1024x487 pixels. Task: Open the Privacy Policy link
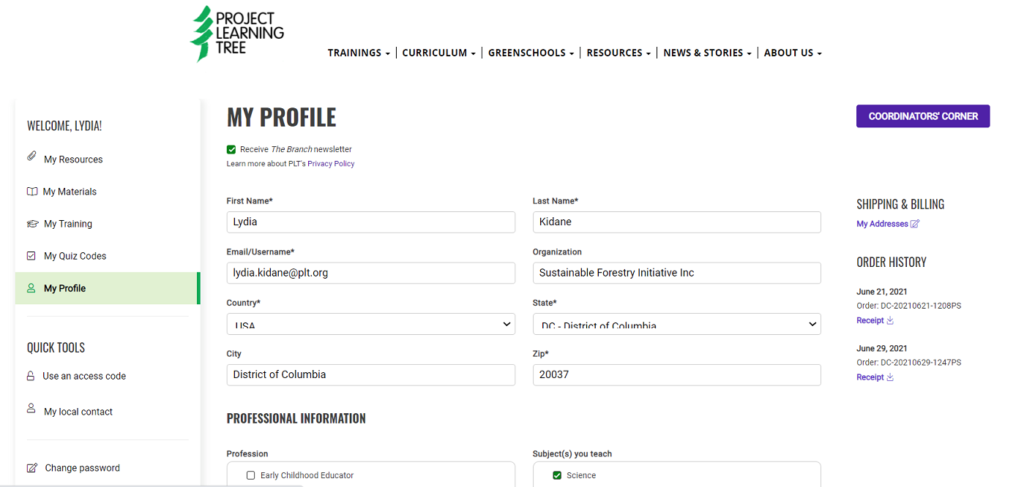coord(330,164)
